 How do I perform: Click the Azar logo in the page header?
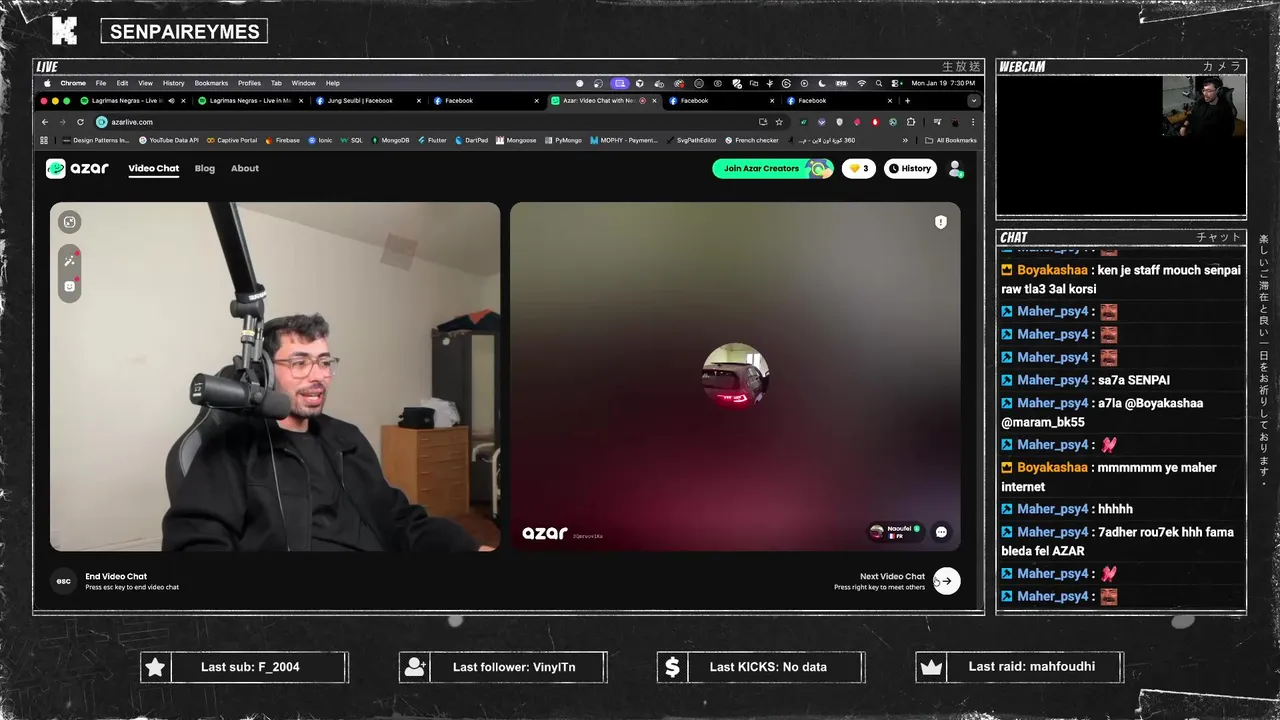77,168
